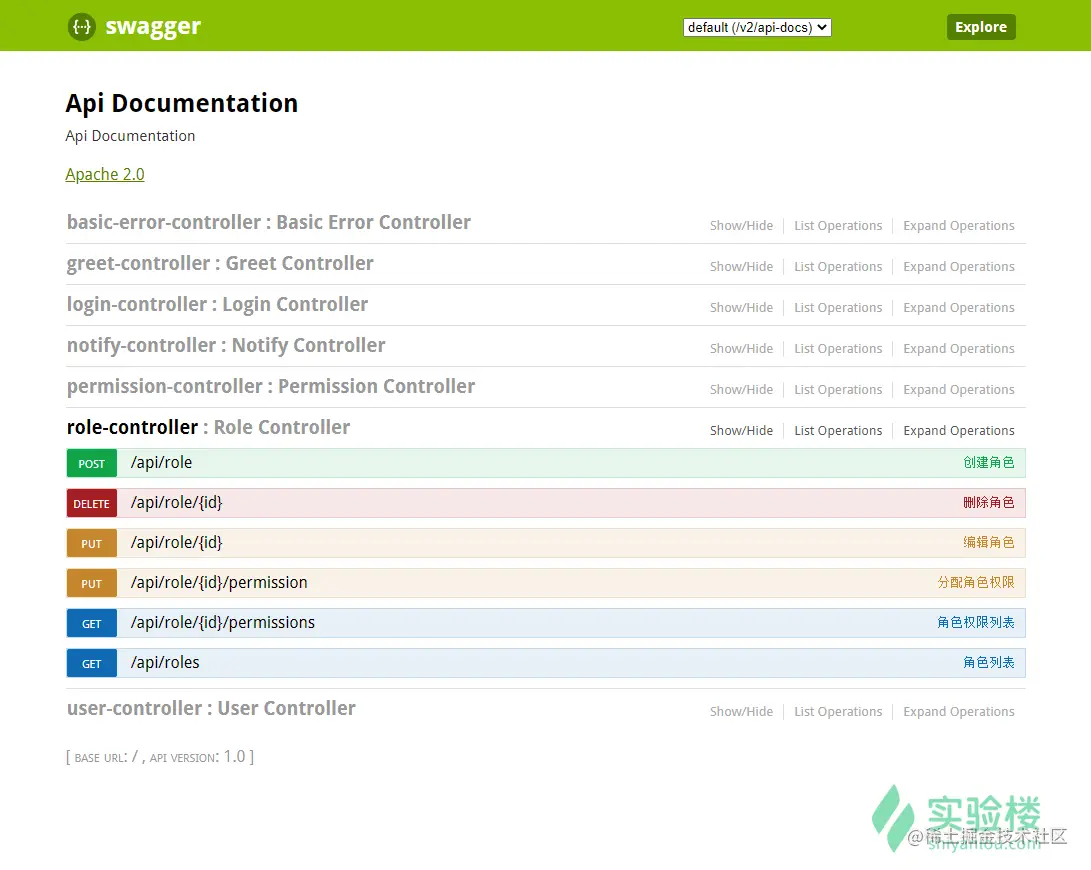
Task: Click Expand Operations for role-controller
Action: click(x=959, y=431)
